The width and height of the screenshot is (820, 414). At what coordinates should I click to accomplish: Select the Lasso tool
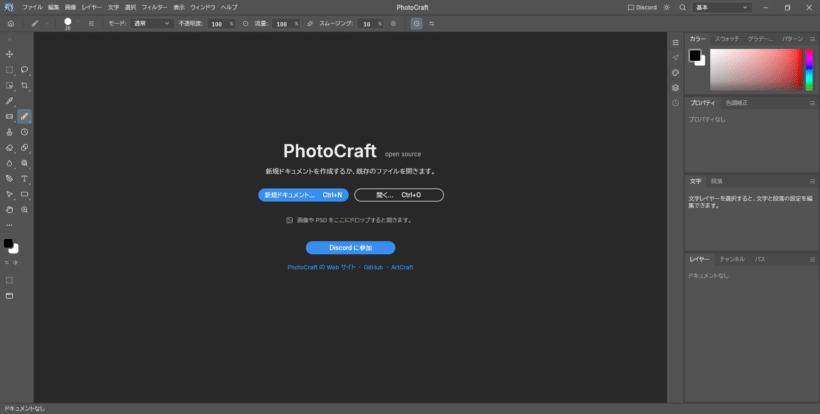coord(25,70)
